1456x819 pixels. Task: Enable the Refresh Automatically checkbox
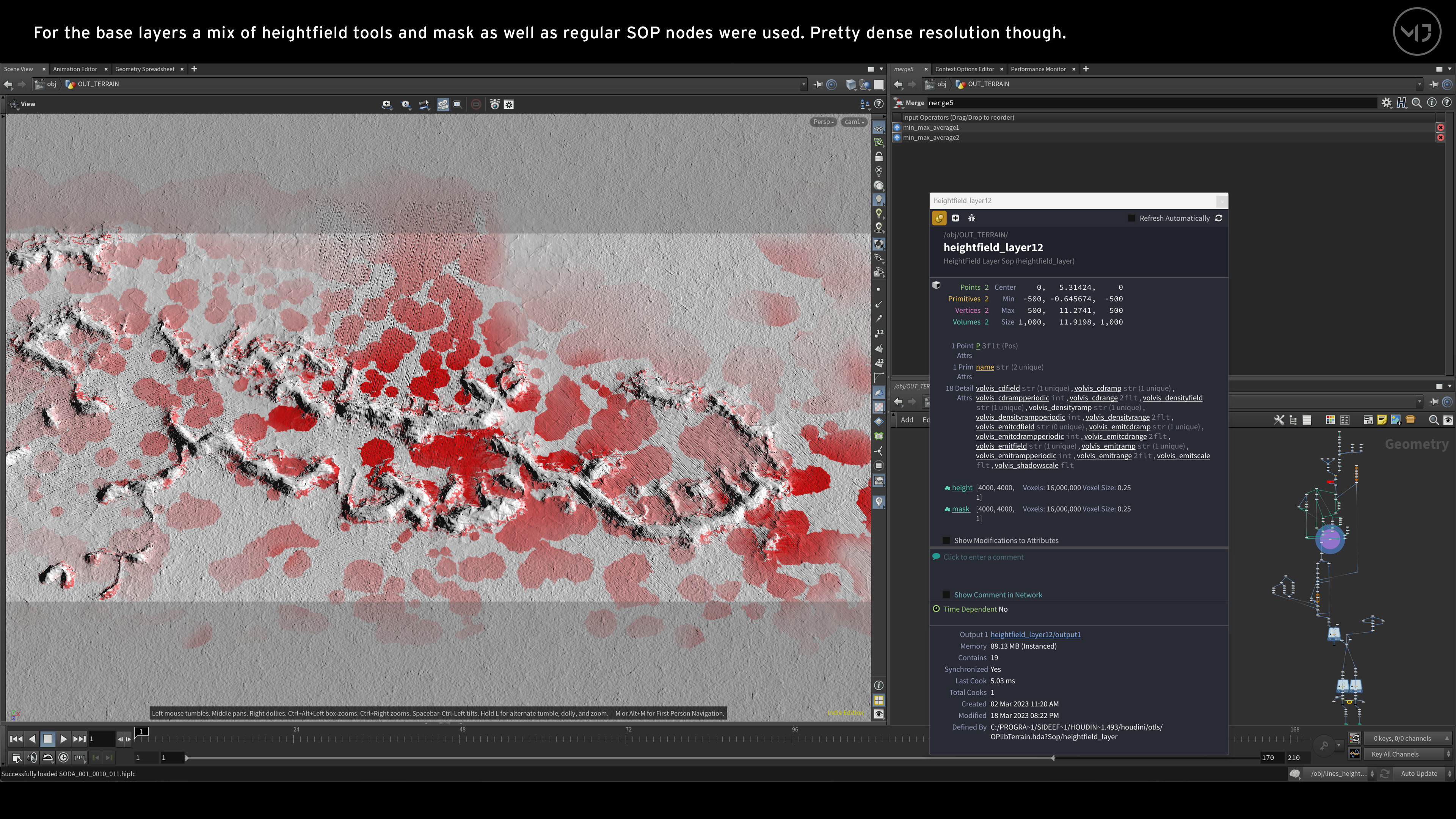click(1131, 218)
